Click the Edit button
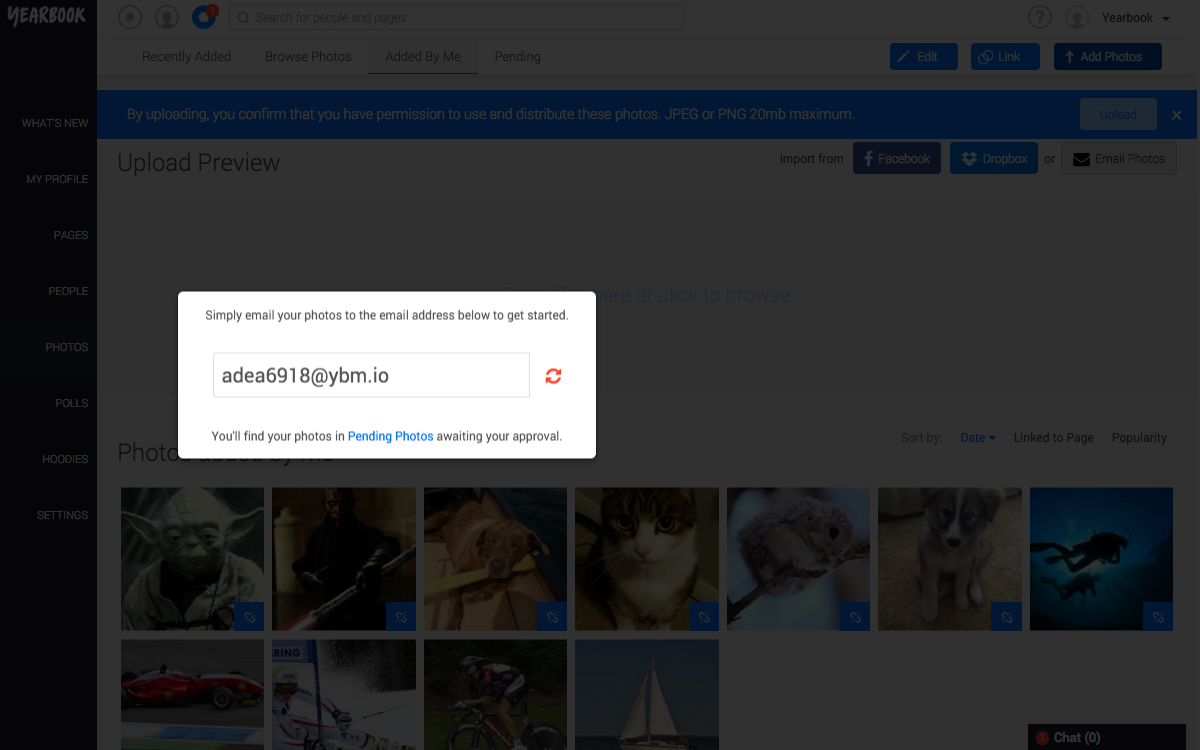This screenshot has width=1200, height=750. coord(924,57)
